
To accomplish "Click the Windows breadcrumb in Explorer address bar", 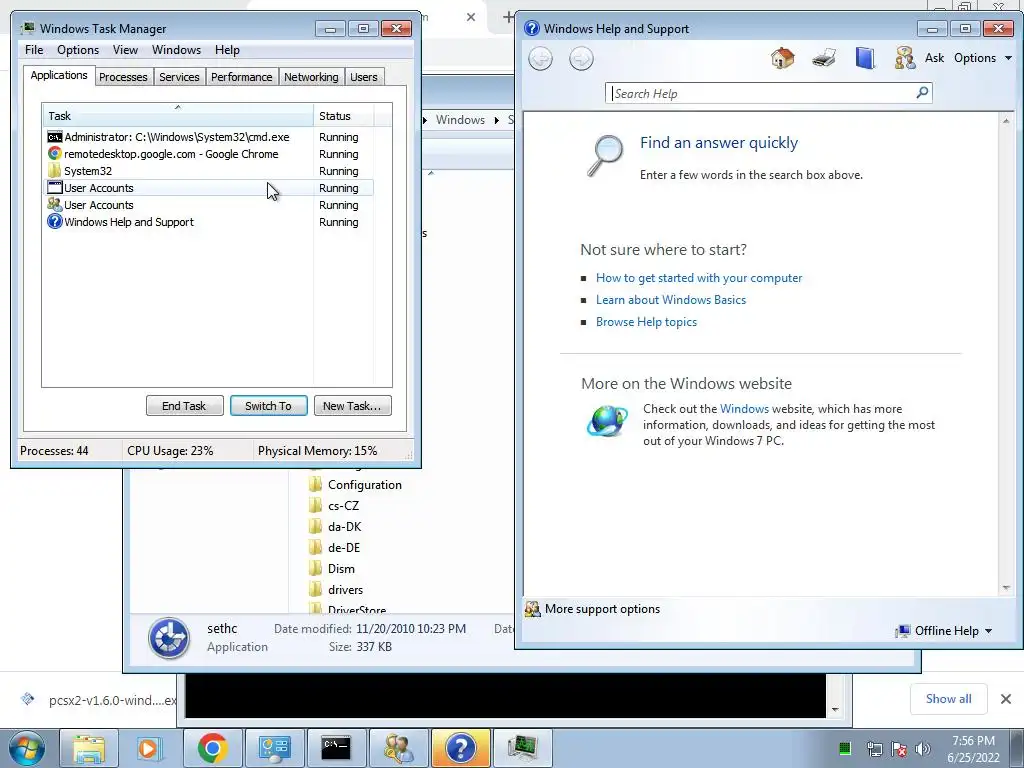I will pos(460,120).
